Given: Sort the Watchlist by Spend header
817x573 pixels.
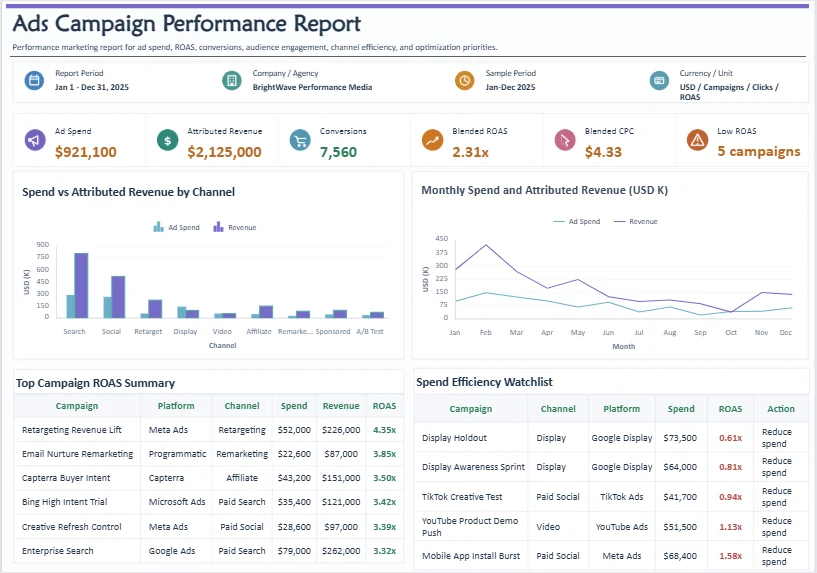Looking at the screenshot, I should click(681, 409).
